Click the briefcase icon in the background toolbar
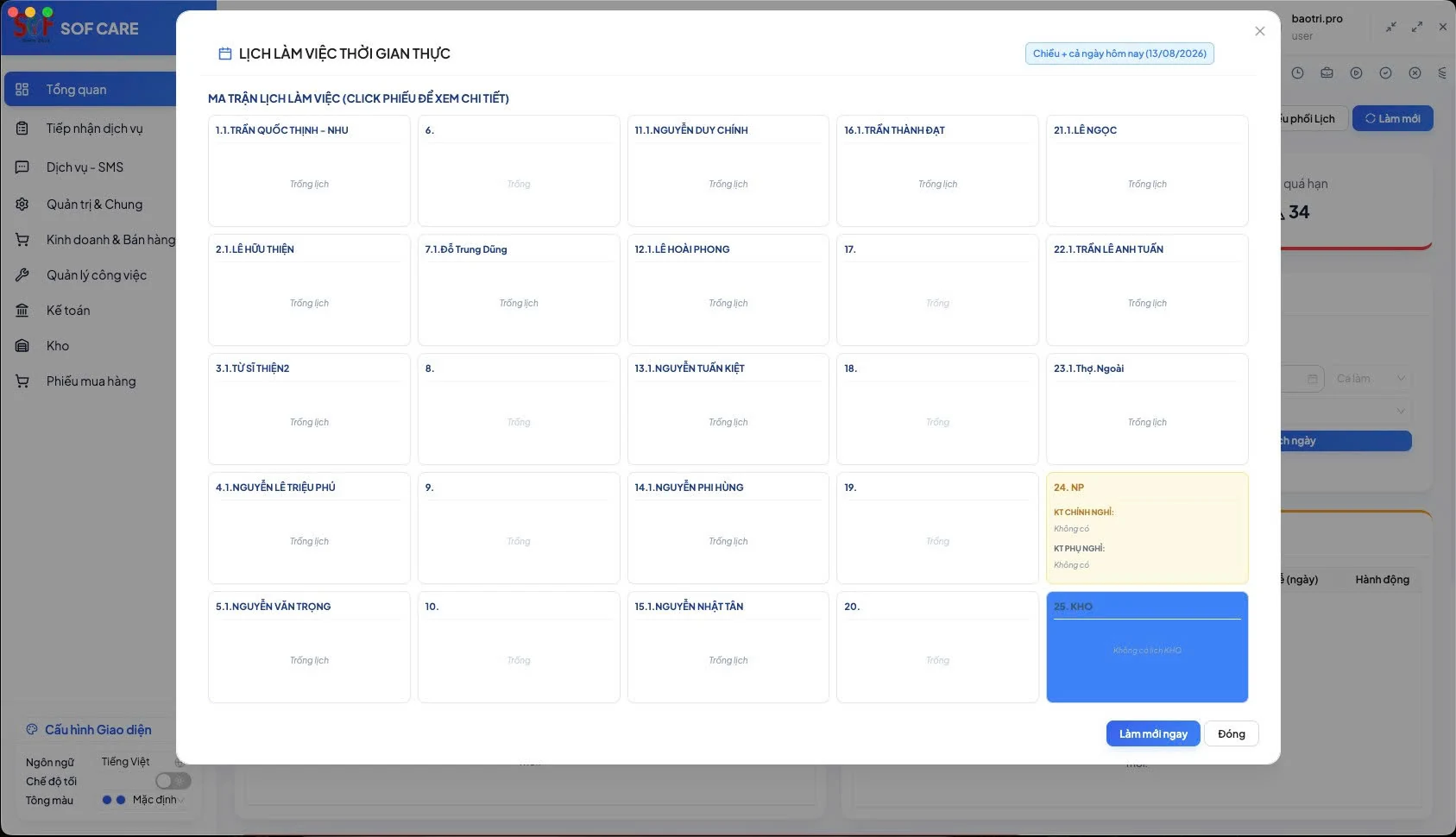Image resolution: width=1456 pixels, height=837 pixels. (x=1327, y=73)
